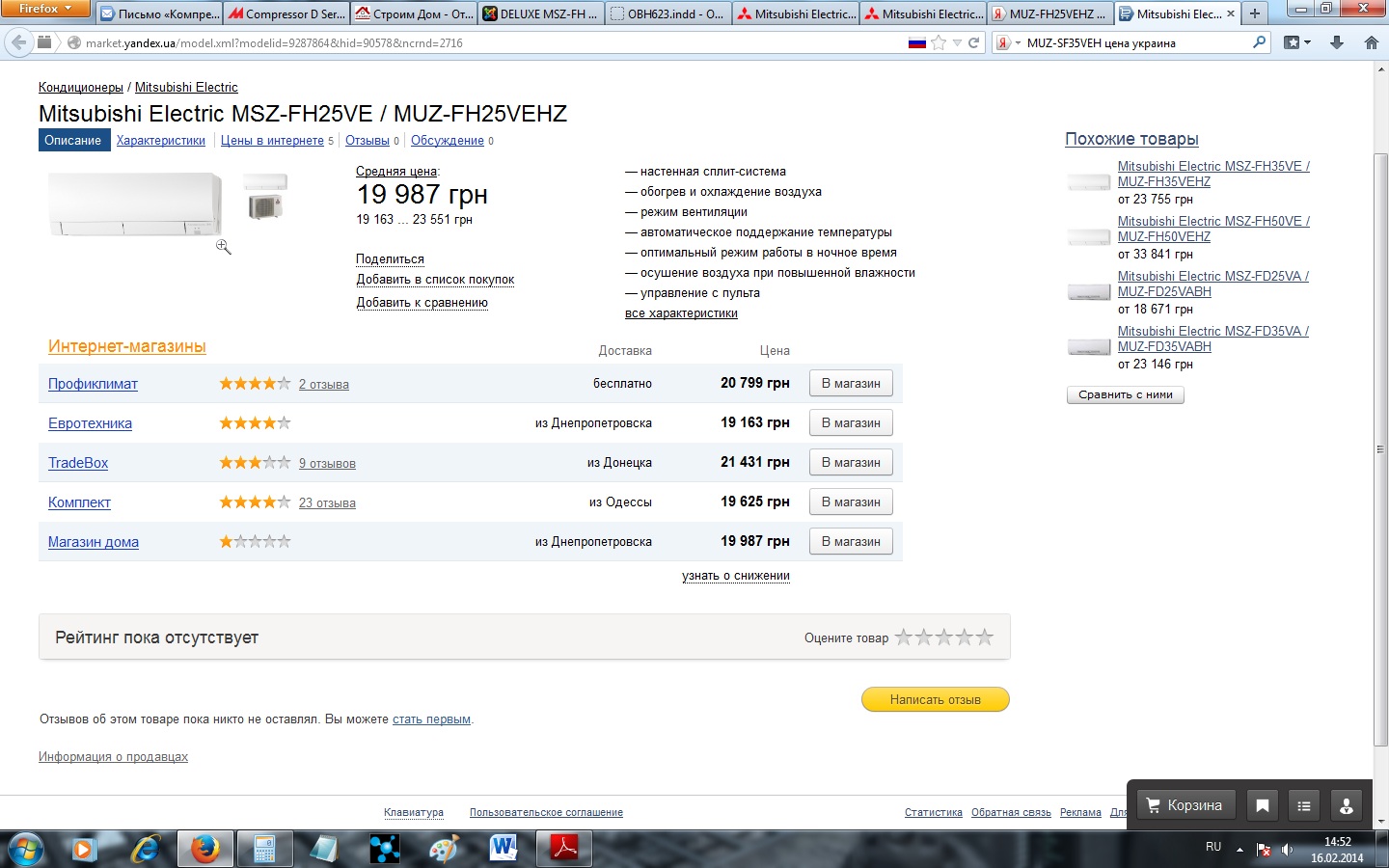Click the Russian flag icon in address bar

tap(917, 42)
